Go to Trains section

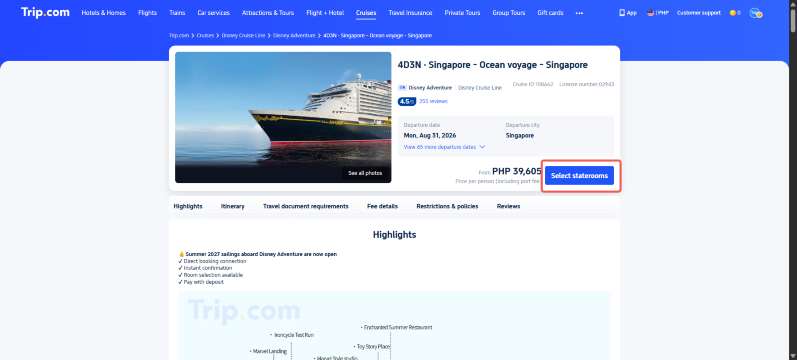click(x=177, y=13)
